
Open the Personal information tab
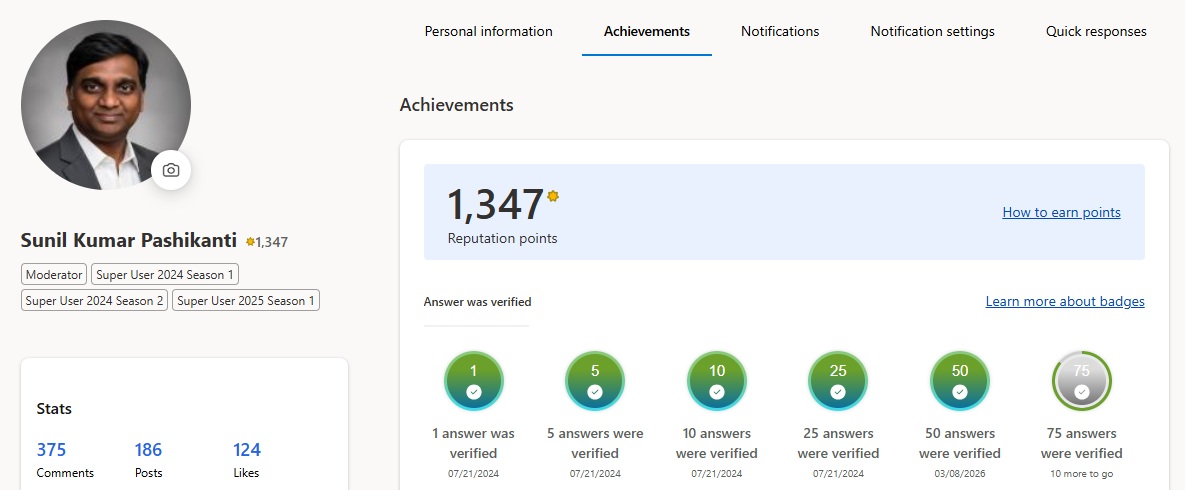pyautogui.click(x=488, y=32)
